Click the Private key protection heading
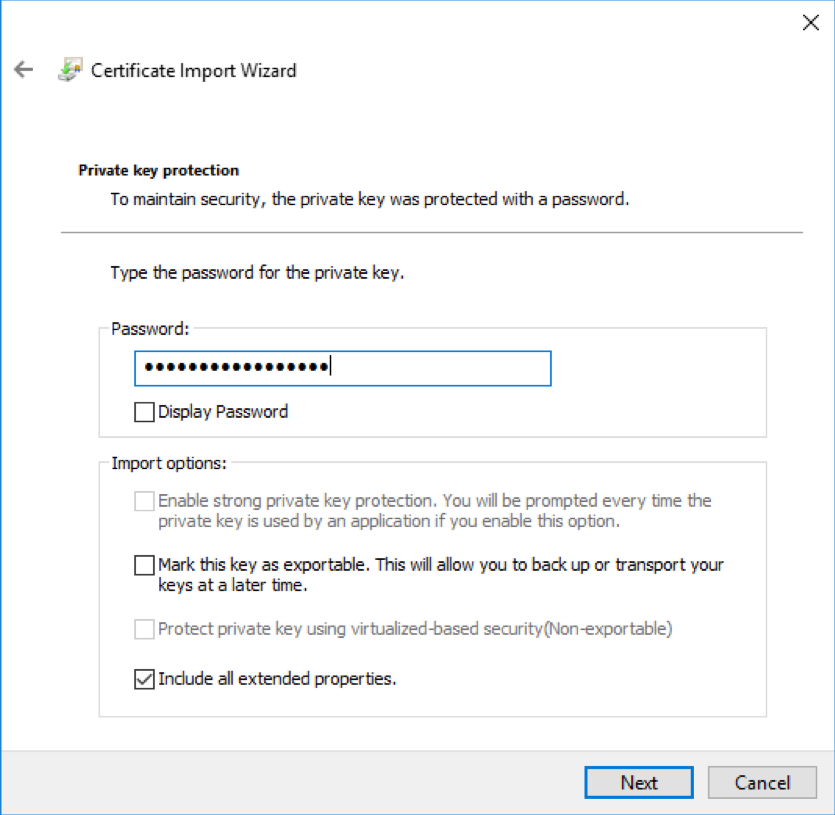The width and height of the screenshot is (835, 815). click(x=158, y=170)
